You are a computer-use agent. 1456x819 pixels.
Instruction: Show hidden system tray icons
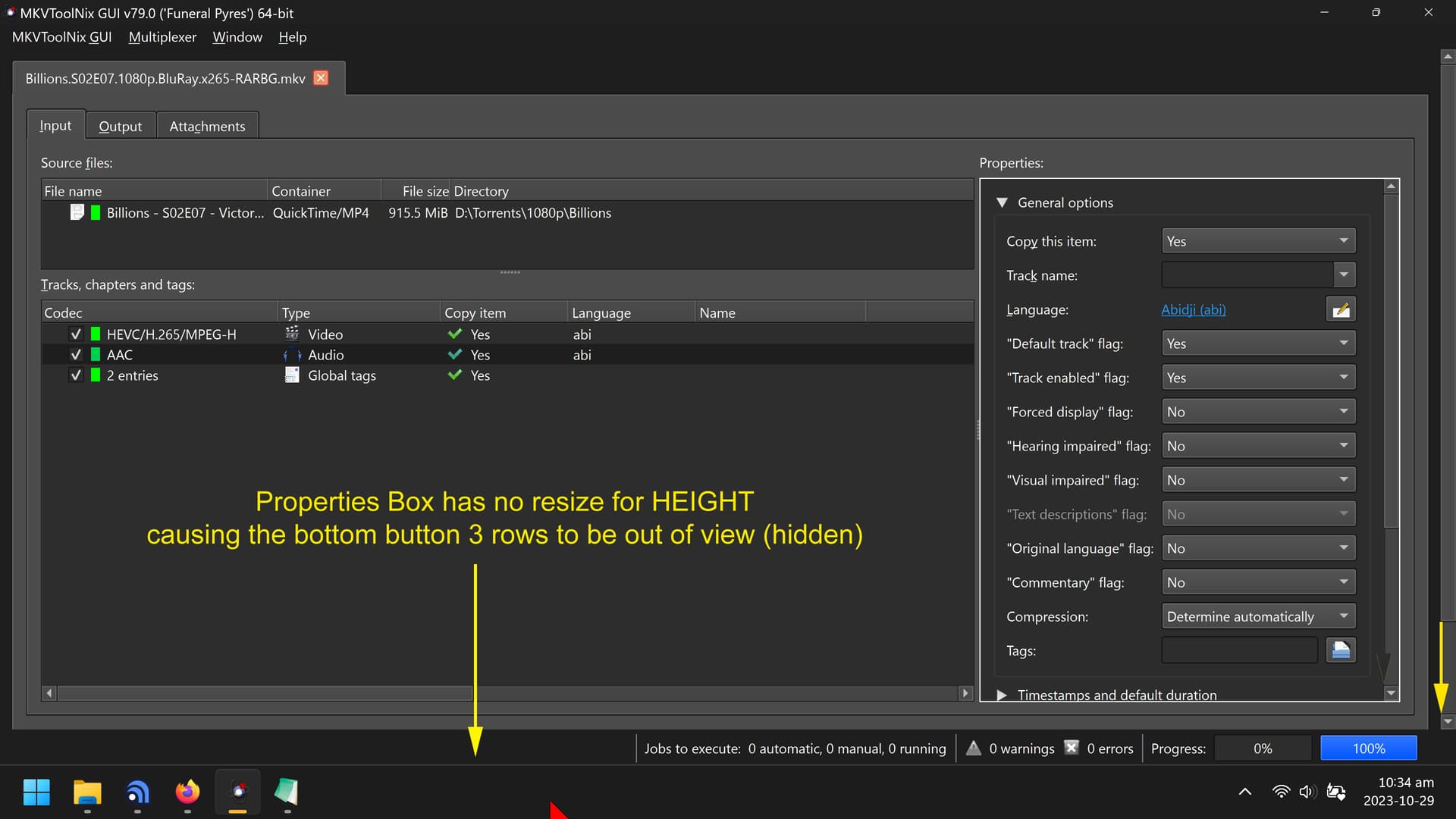click(1244, 792)
